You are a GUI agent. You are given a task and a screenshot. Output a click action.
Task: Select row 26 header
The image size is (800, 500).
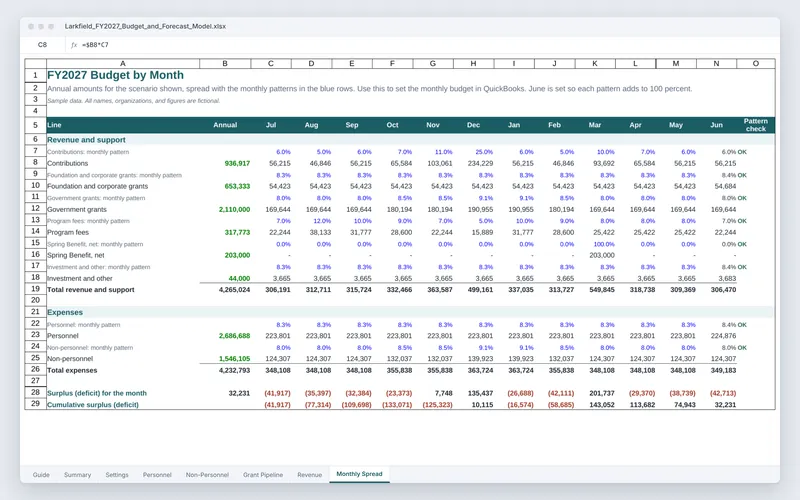[35, 369]
